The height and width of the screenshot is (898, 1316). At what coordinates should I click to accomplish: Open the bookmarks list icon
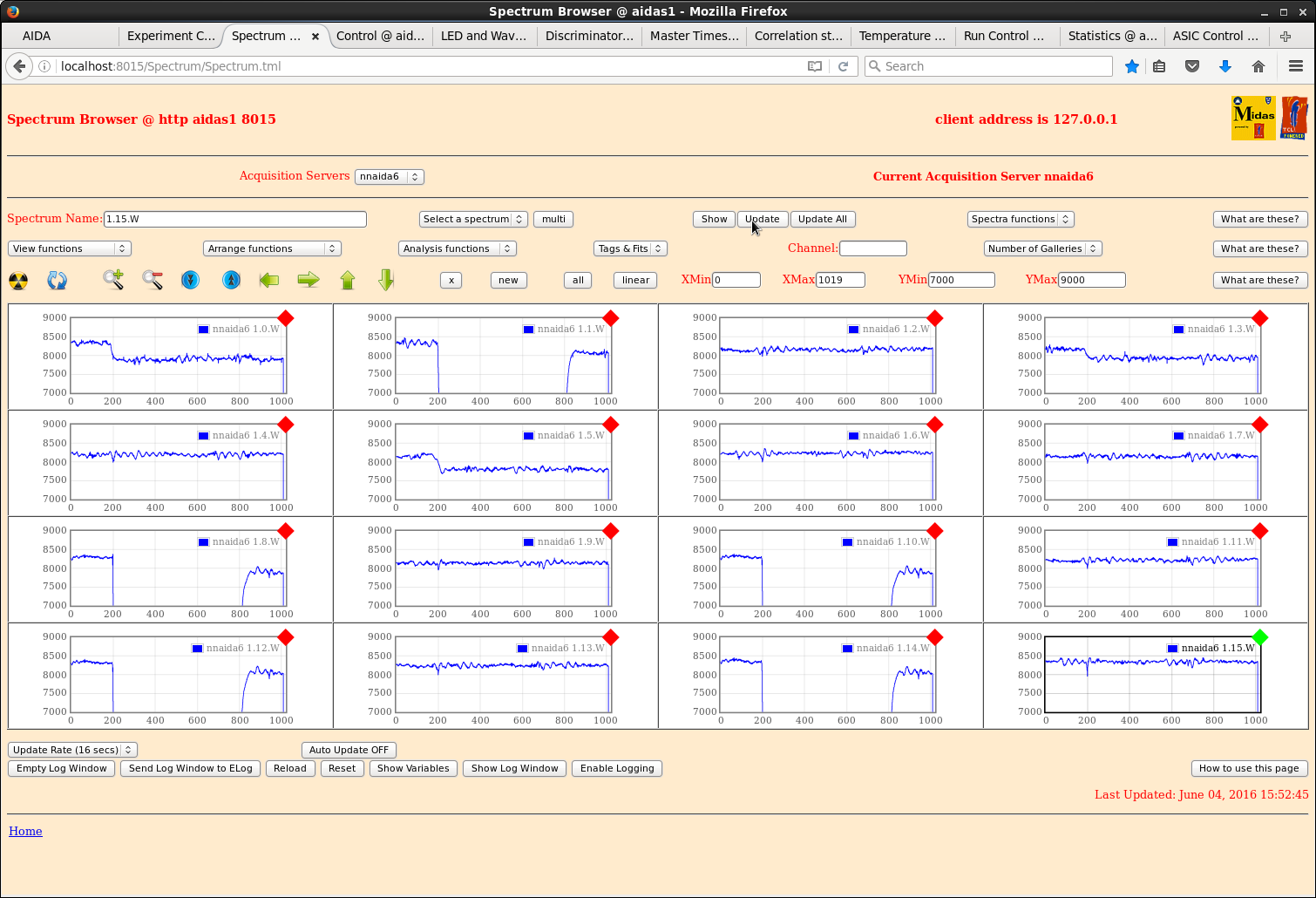pyautogui.click(x=1159, y=66)
